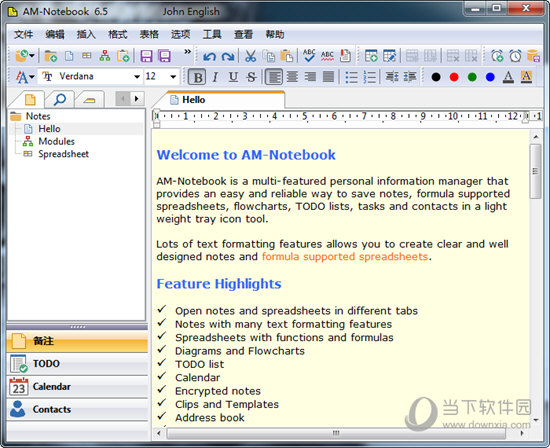Screen dimensions: 550x448
Task: Create a new note with the page icon
Action: tap(69, 56)
